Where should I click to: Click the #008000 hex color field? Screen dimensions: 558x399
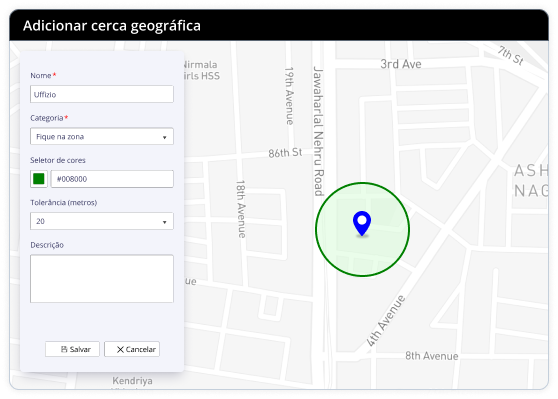pyautogui.click(x=112, y=179)
